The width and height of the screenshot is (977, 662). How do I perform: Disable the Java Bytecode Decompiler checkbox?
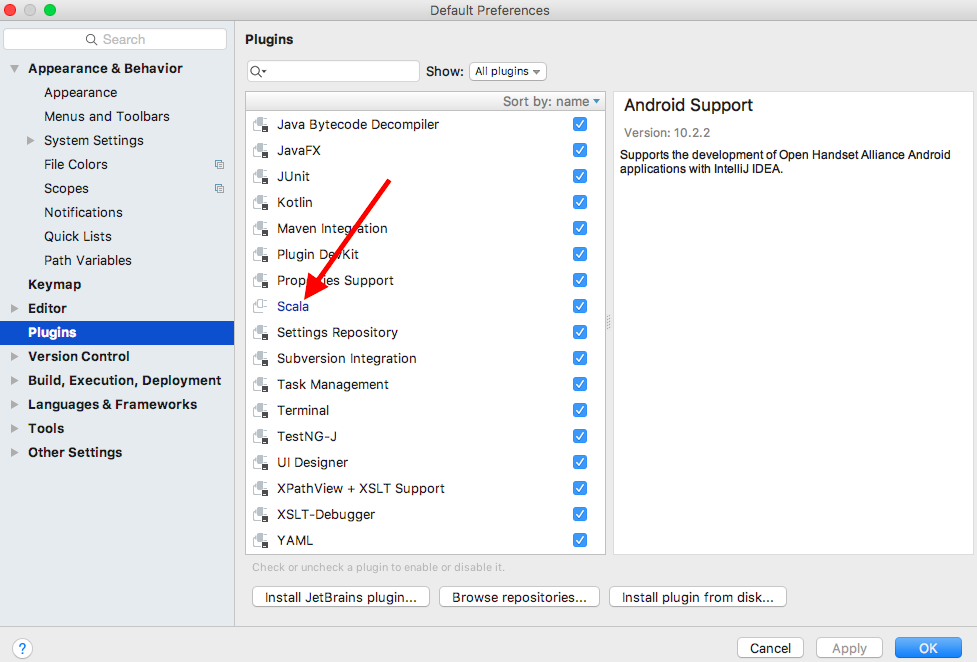(579, 124)
